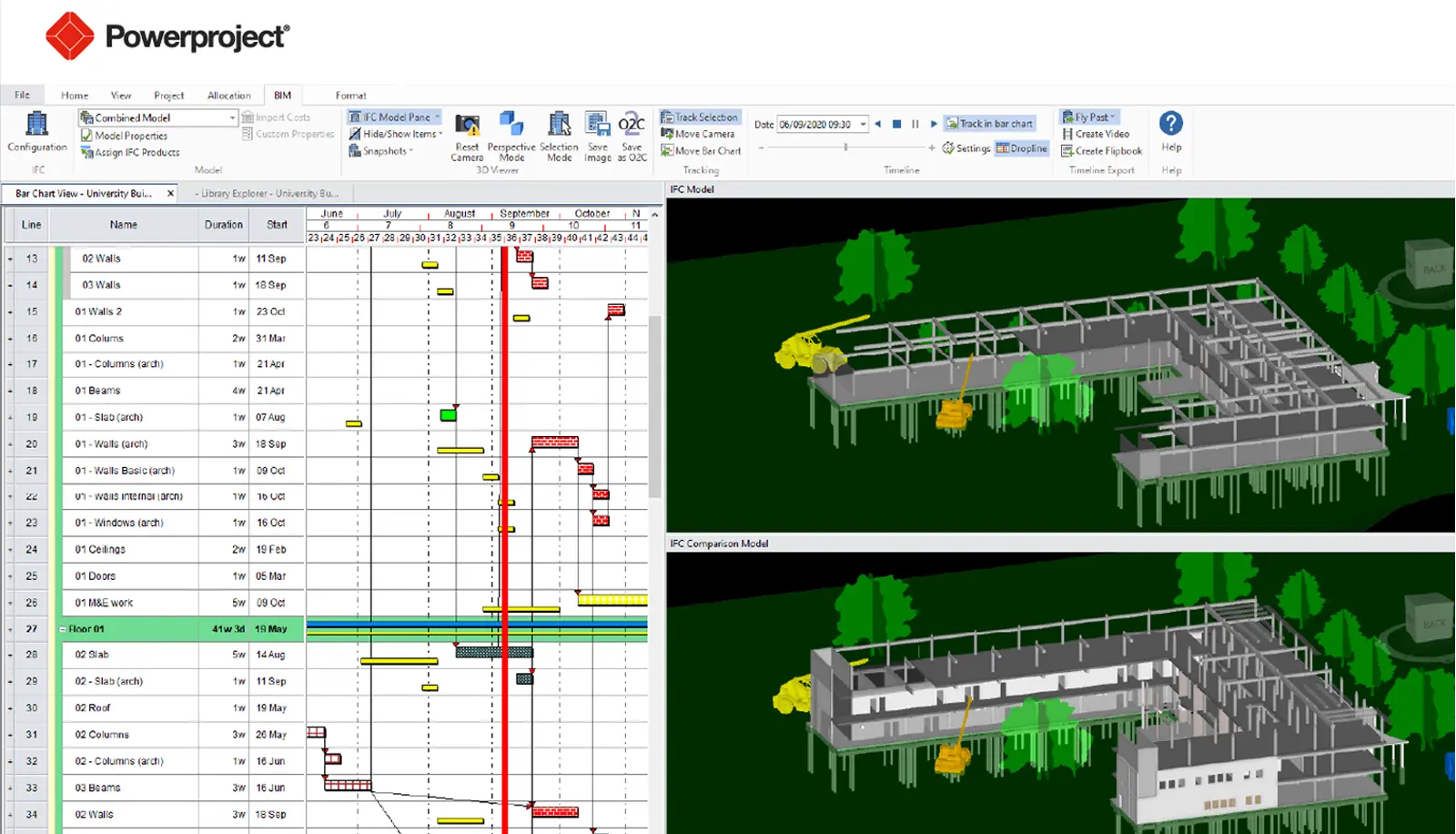Open Model Properties
The height and width of the screenshot is (834, 1456).
(130, 135)
